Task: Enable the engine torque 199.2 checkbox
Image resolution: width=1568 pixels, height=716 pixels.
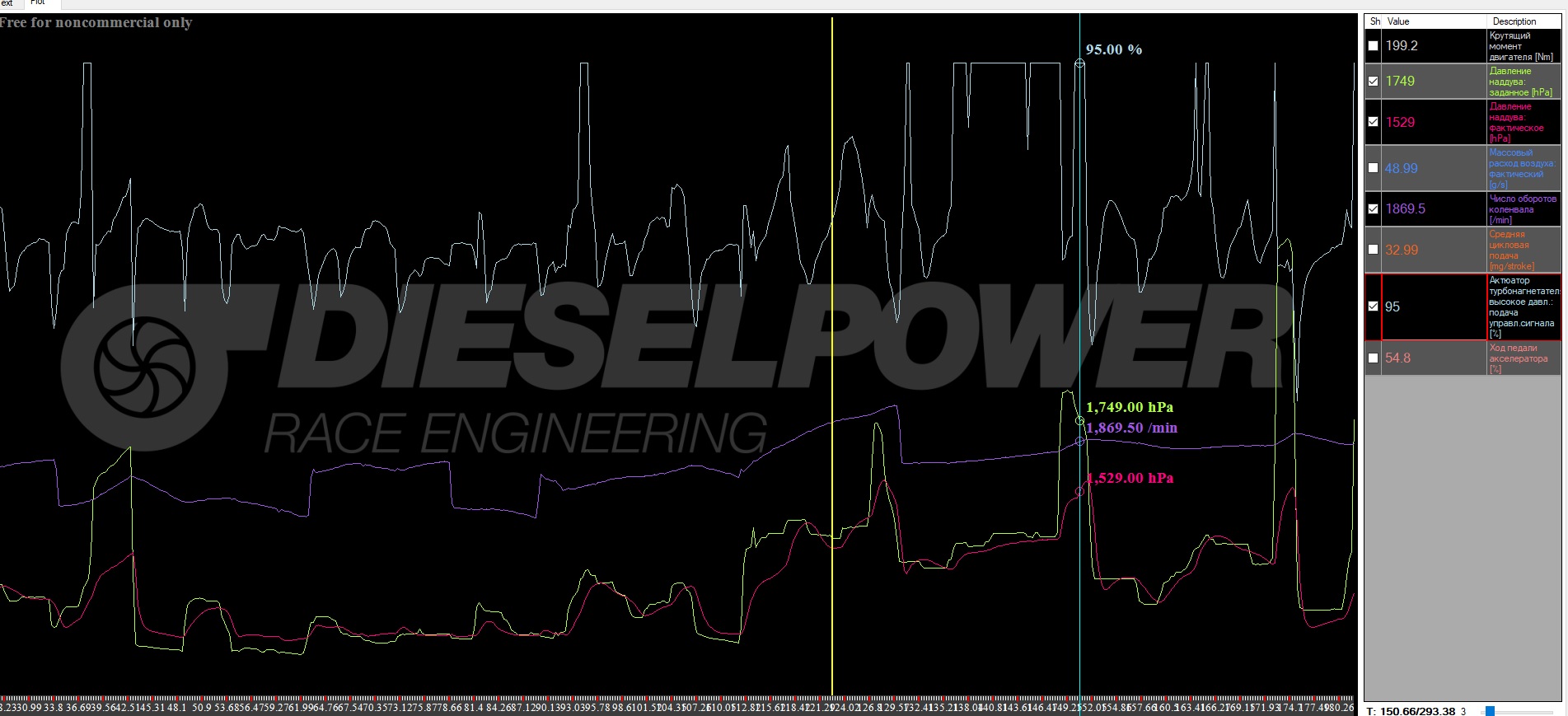Action: point(1373,46)
